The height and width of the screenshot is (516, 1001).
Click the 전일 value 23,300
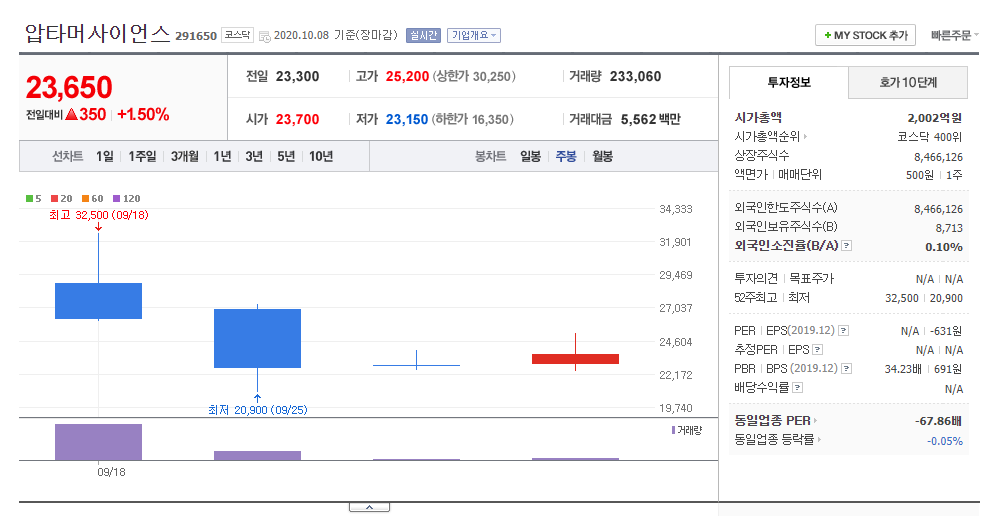click(297, 77)
